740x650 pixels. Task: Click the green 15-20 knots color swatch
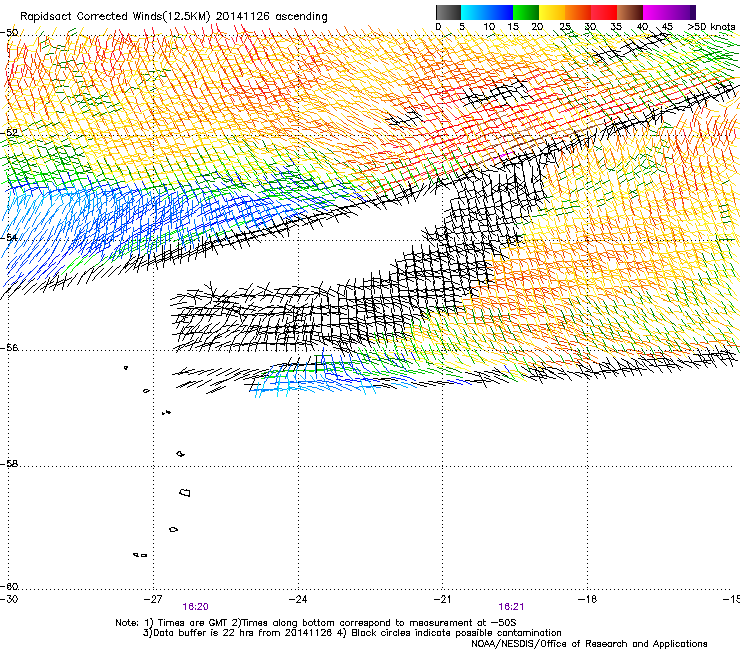click(x=526, y=12)
